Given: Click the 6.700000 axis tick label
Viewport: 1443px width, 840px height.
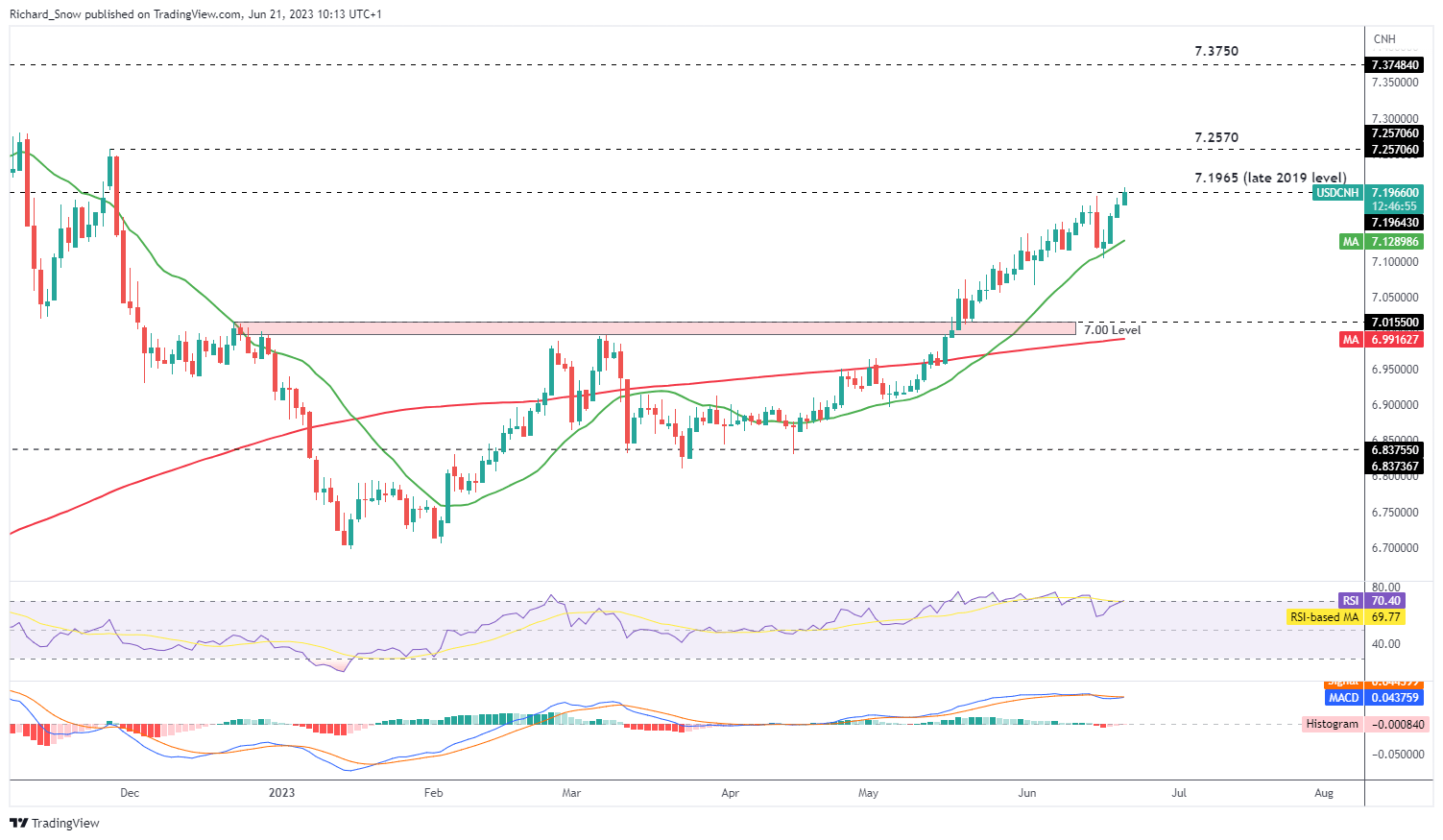Looking at the screenshot, I should pyautogui.click(x=1395, y=548).
